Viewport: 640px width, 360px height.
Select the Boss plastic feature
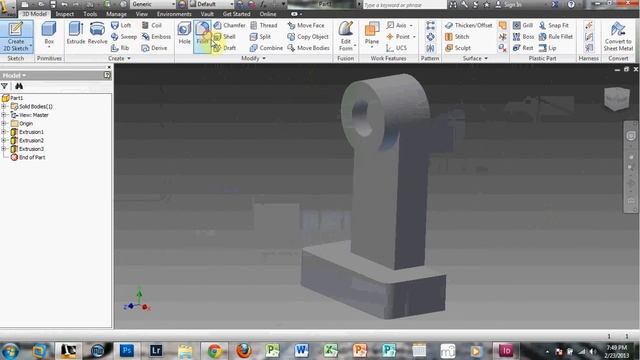pyautogui.click(x=523, y=37)
